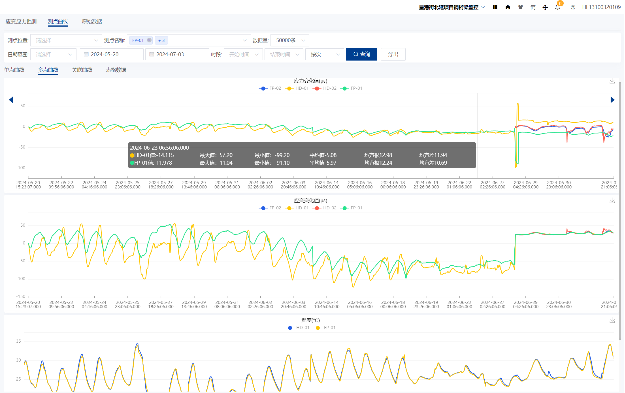The height and width of the screenshot is (393, 625).
Task: Open the first dropdown after the end date field
Action: [x=243, y=54]
